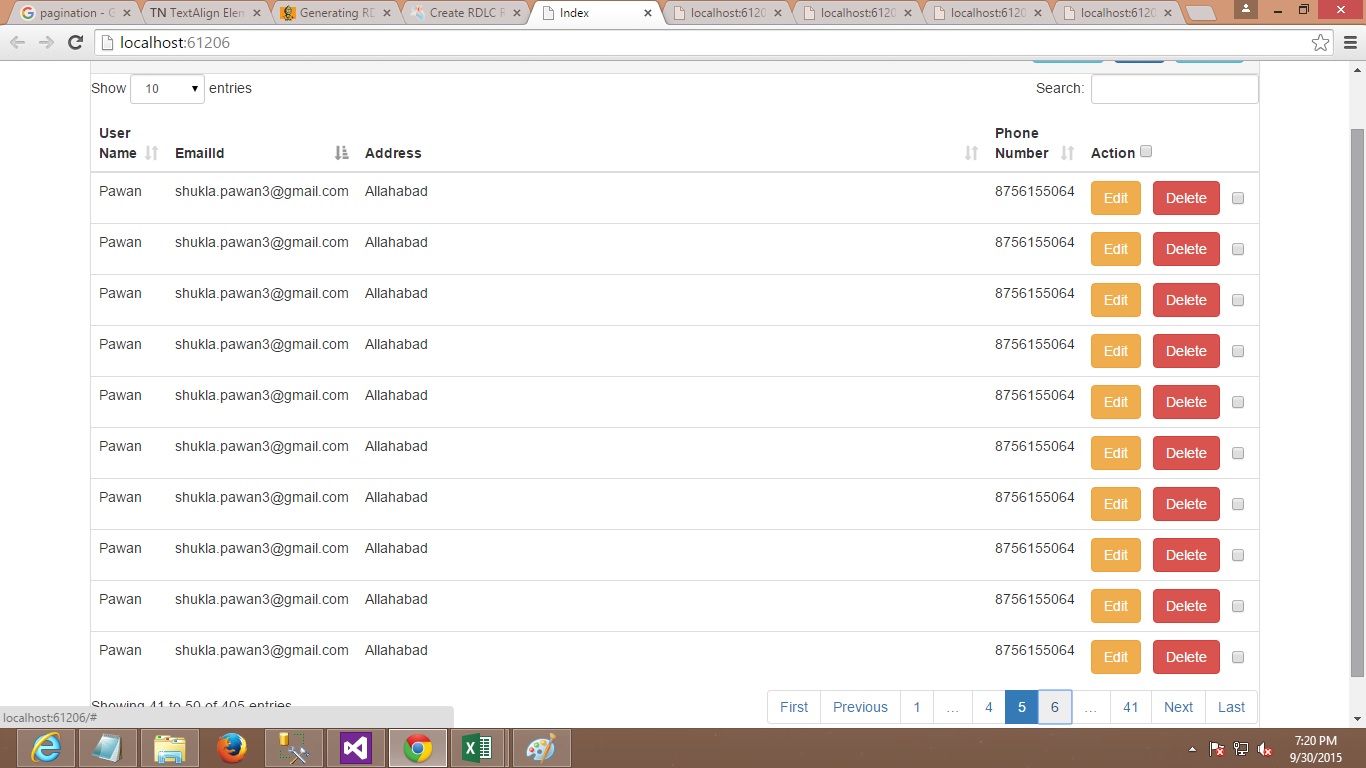
Task: Click into the Search input field
Action: pos(1174,89)
